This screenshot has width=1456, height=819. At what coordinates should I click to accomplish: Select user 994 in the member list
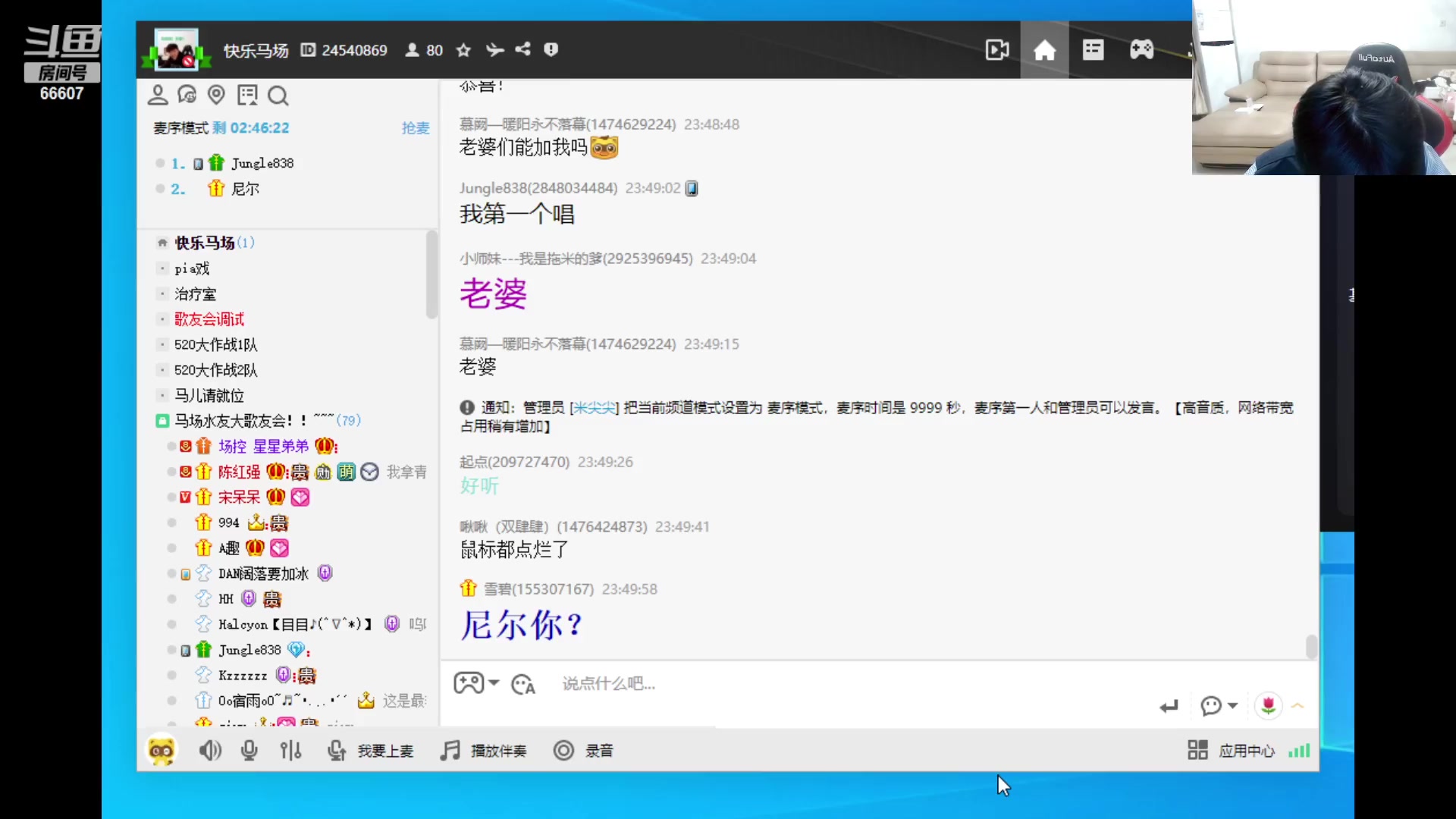pos(228,522)
